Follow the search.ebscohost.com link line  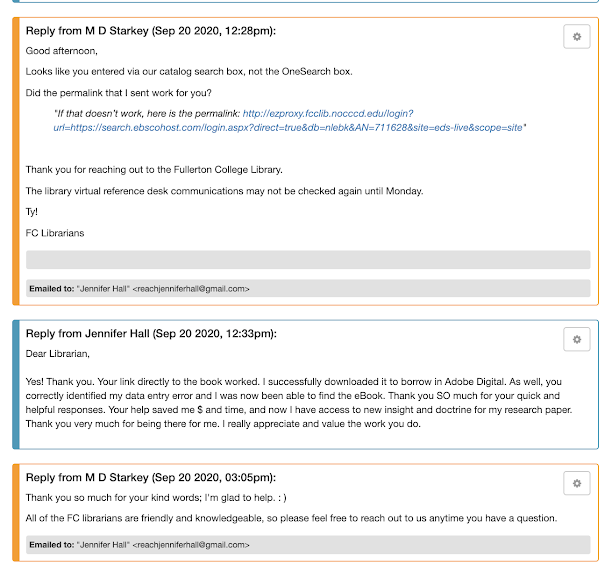288,128
